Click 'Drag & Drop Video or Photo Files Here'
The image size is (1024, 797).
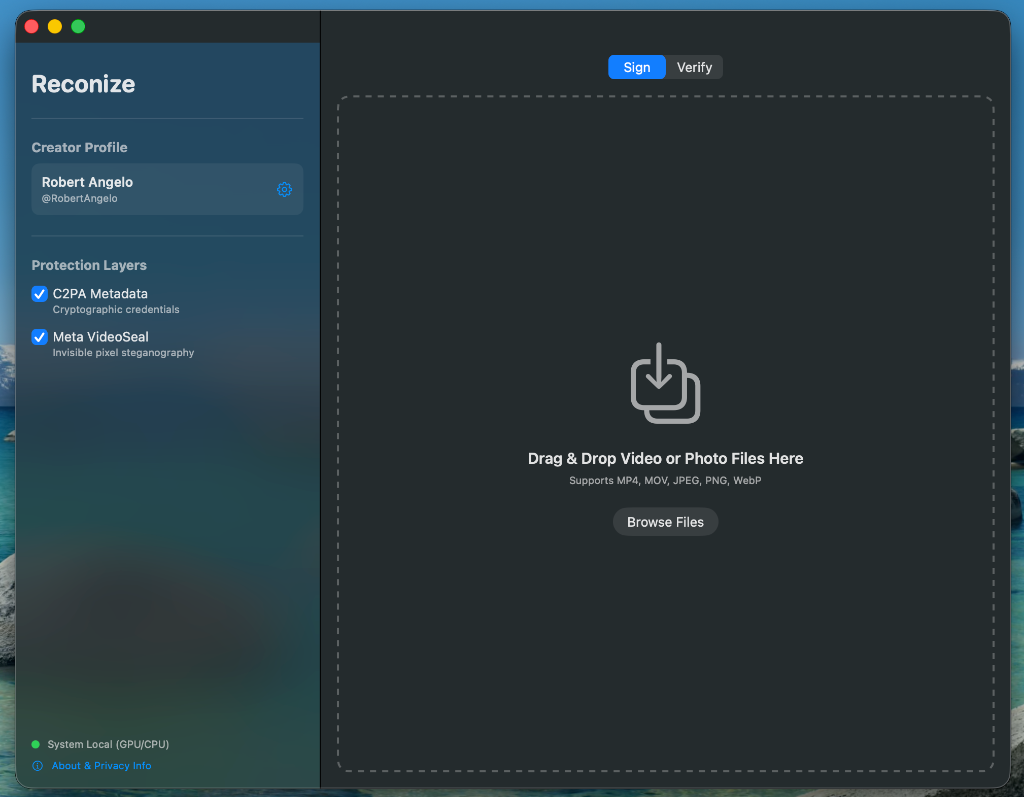(665, 459)
